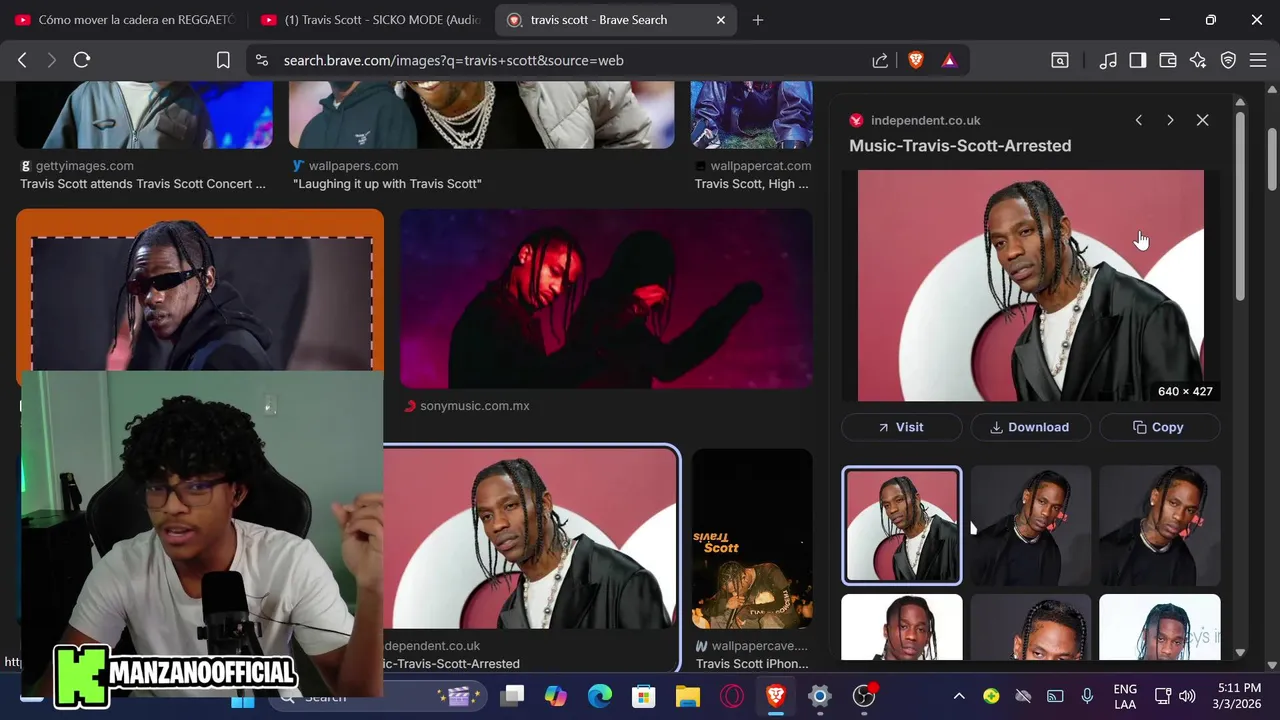Click the selected independent.co.uk image in results grid
This screenshot has width=1280, height=720.
tap(530, 539)
